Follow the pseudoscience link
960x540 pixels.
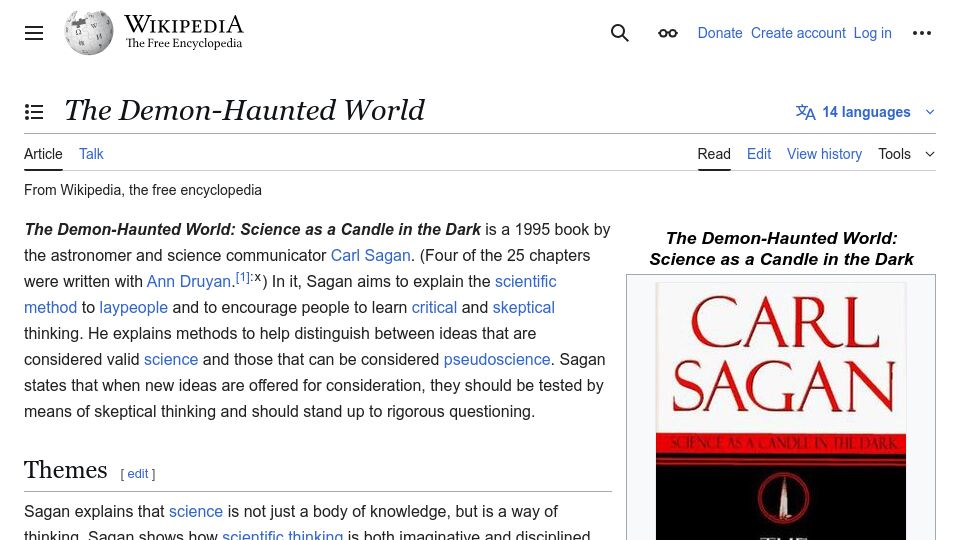(x=497, y=359)
